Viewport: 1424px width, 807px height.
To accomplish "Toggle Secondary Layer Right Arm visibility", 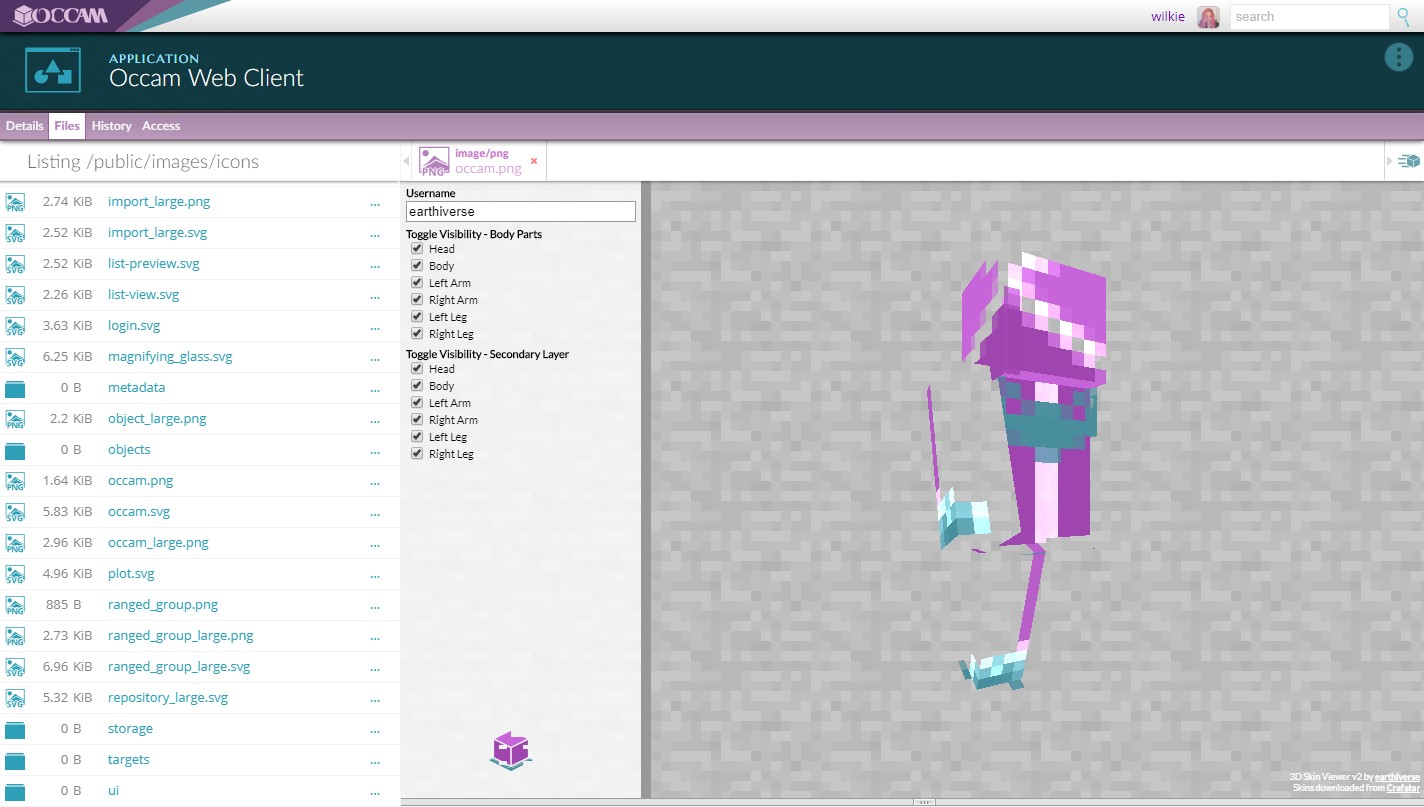I will [417, 419].
